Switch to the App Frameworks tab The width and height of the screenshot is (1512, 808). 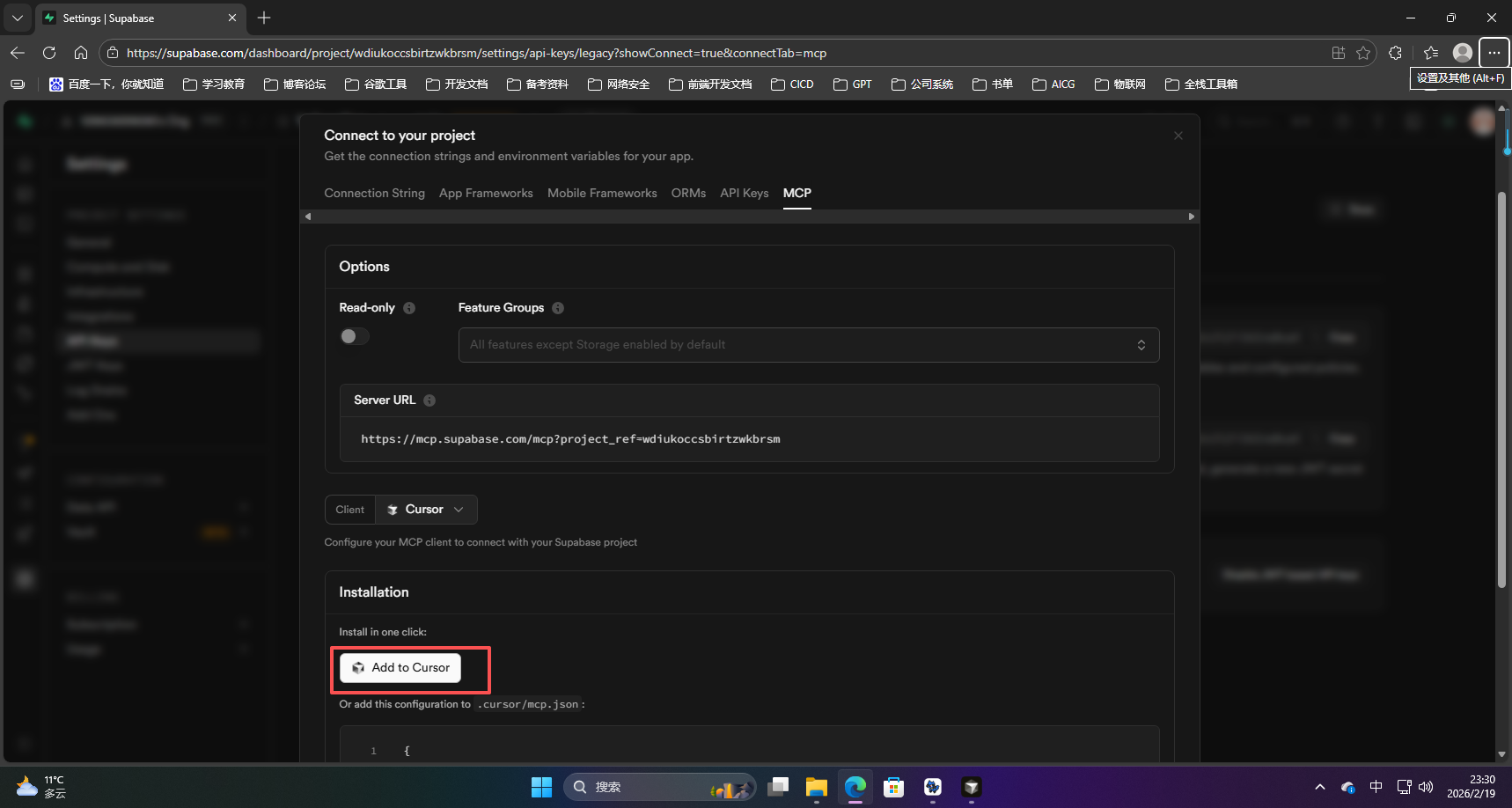tap(486, 193)
